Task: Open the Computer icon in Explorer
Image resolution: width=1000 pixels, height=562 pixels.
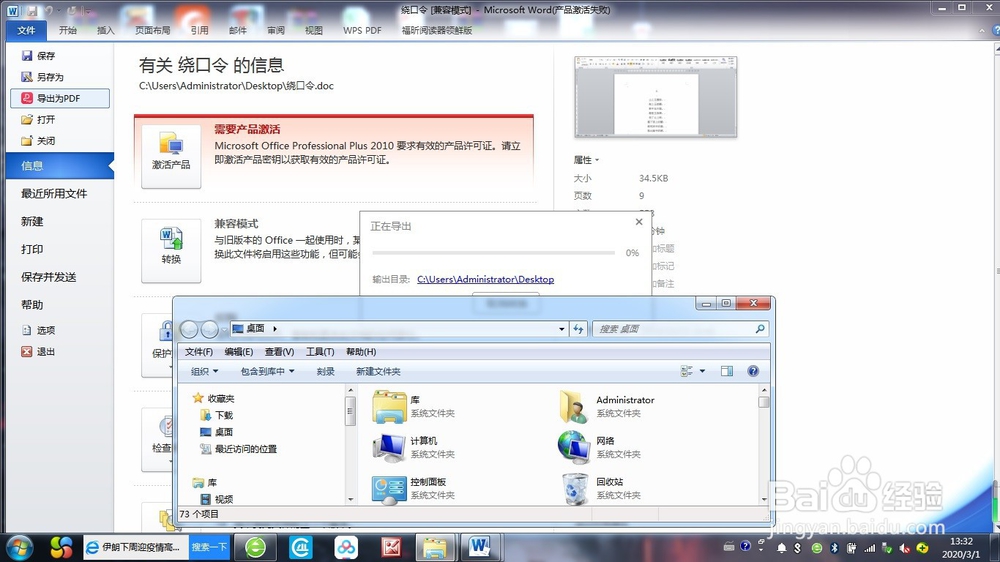Action: click(413, 447)
